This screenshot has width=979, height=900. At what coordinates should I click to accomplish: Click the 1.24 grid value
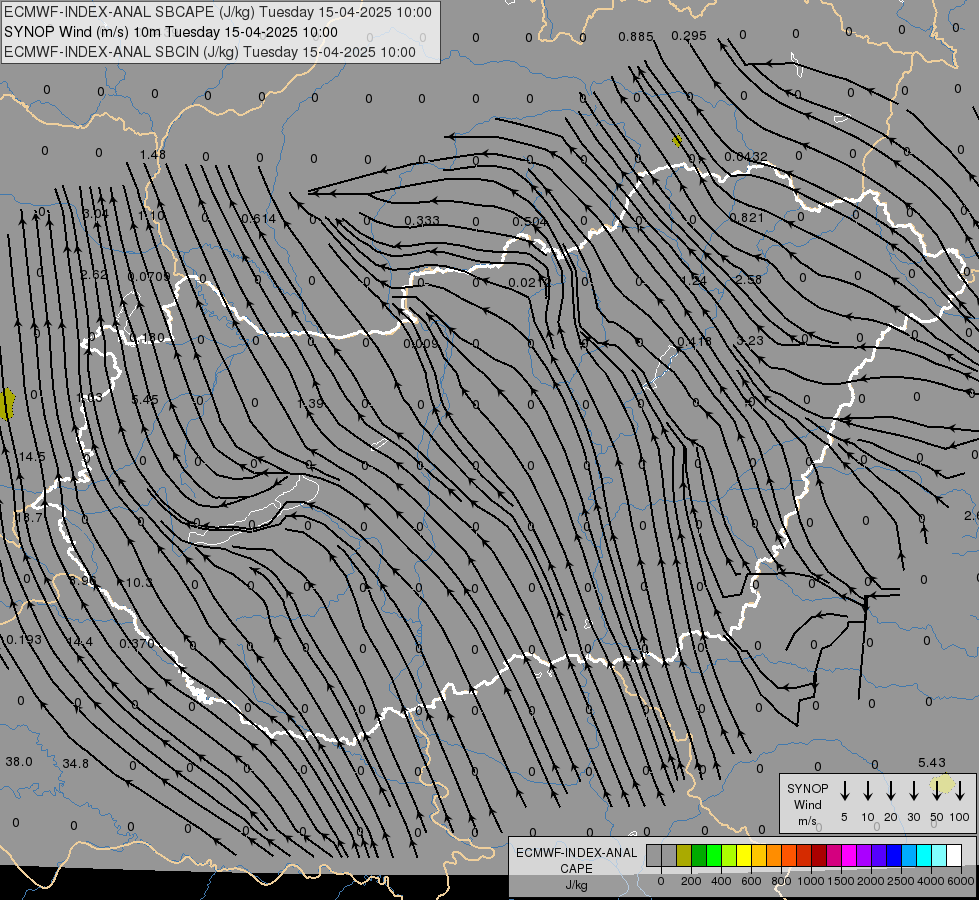[694, 281]
